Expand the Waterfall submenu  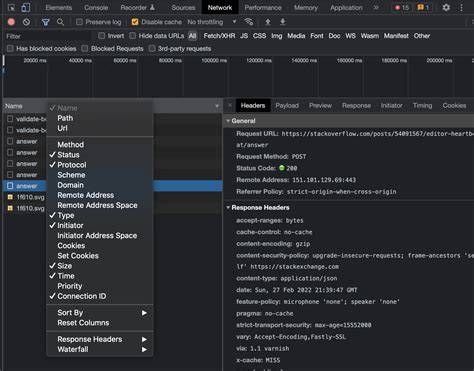(100, 349)
